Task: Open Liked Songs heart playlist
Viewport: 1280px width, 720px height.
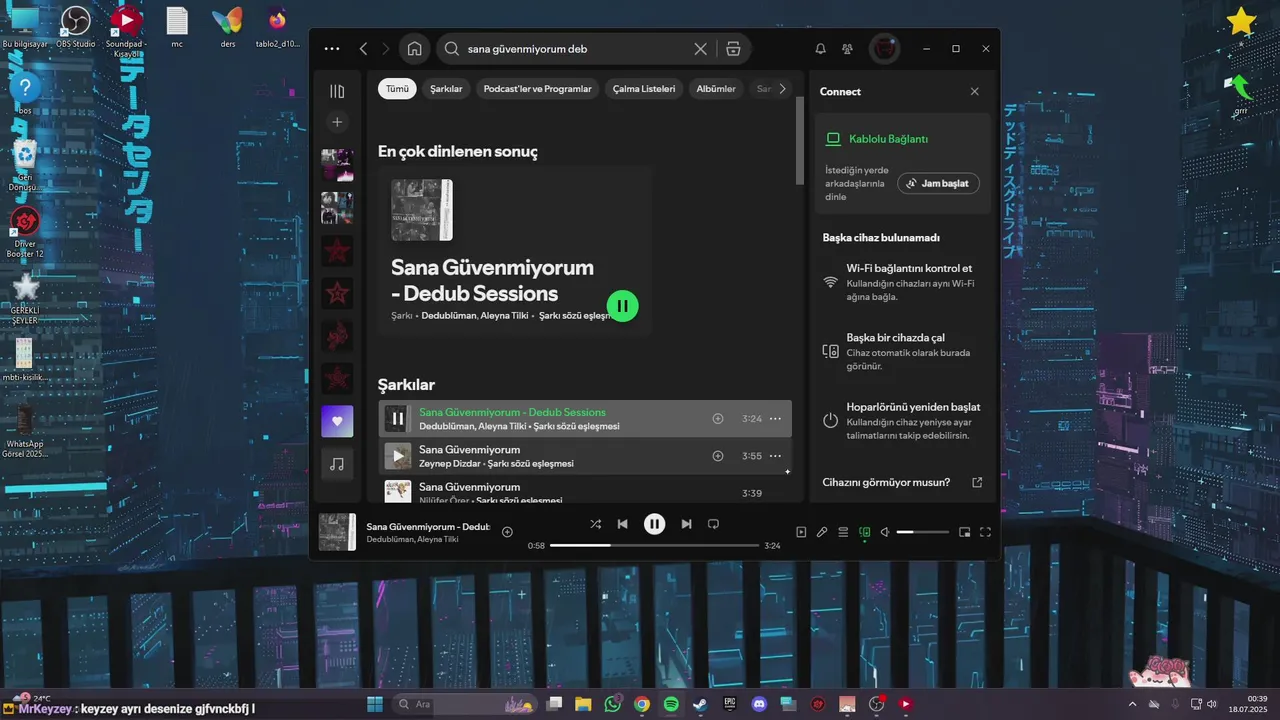Action: click(x=337, y=421)
